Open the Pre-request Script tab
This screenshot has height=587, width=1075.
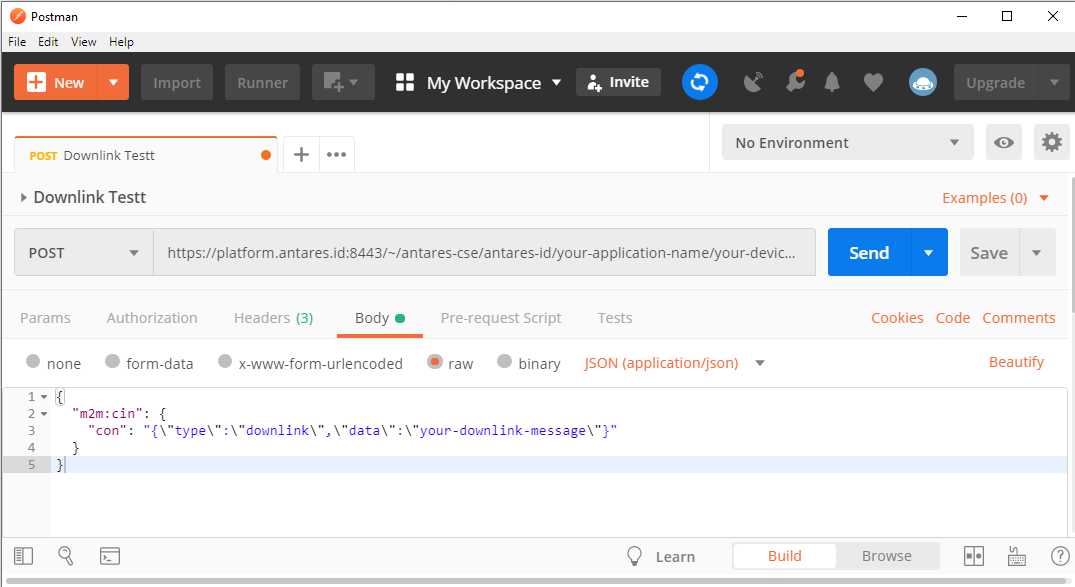tap(501, 318)
